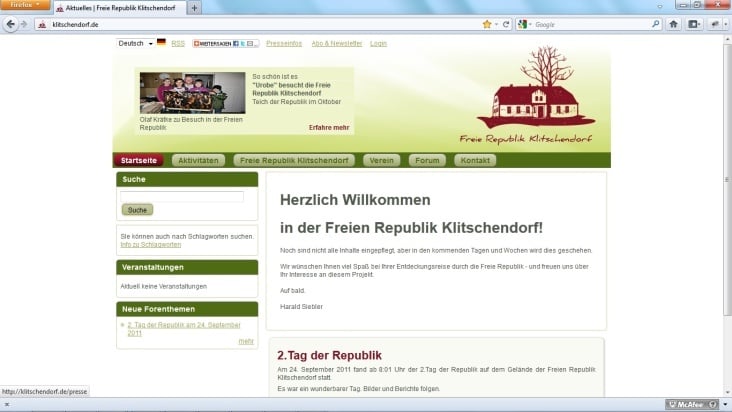This screenshot has width=732, height=412.
Task: Select the Aktuelles browser tab
Action: click(x=120, y=8)
